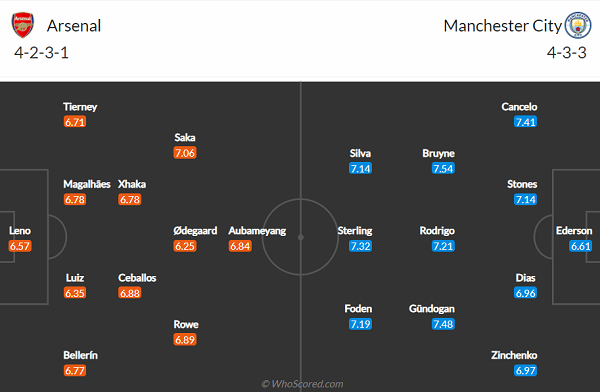Image resolution: width=600 pixels, height=392 pixels.
Task: Click Foden's 7.19 rating badge
Action: click(360, 324)
